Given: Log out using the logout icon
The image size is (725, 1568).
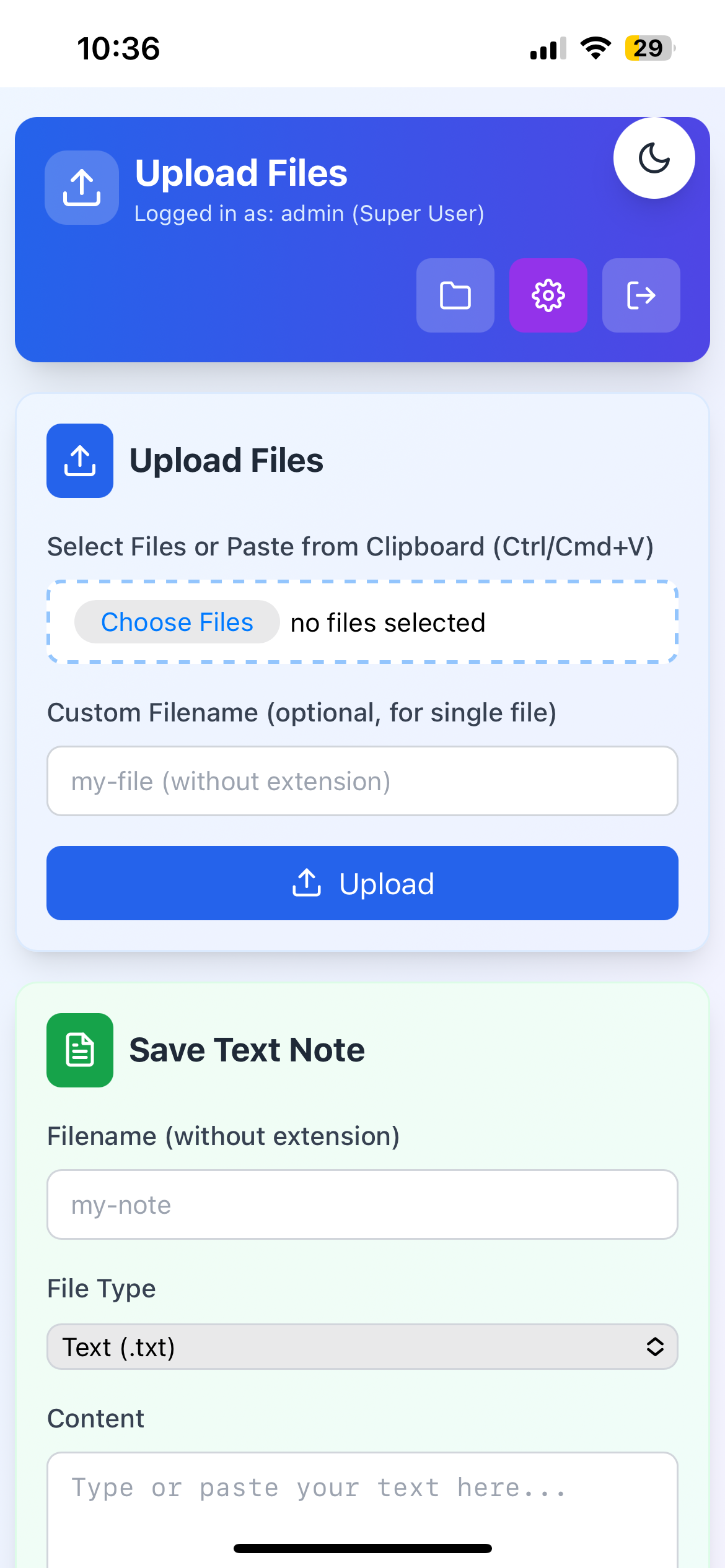Looking at the screenshot, I should pos(641,295).
